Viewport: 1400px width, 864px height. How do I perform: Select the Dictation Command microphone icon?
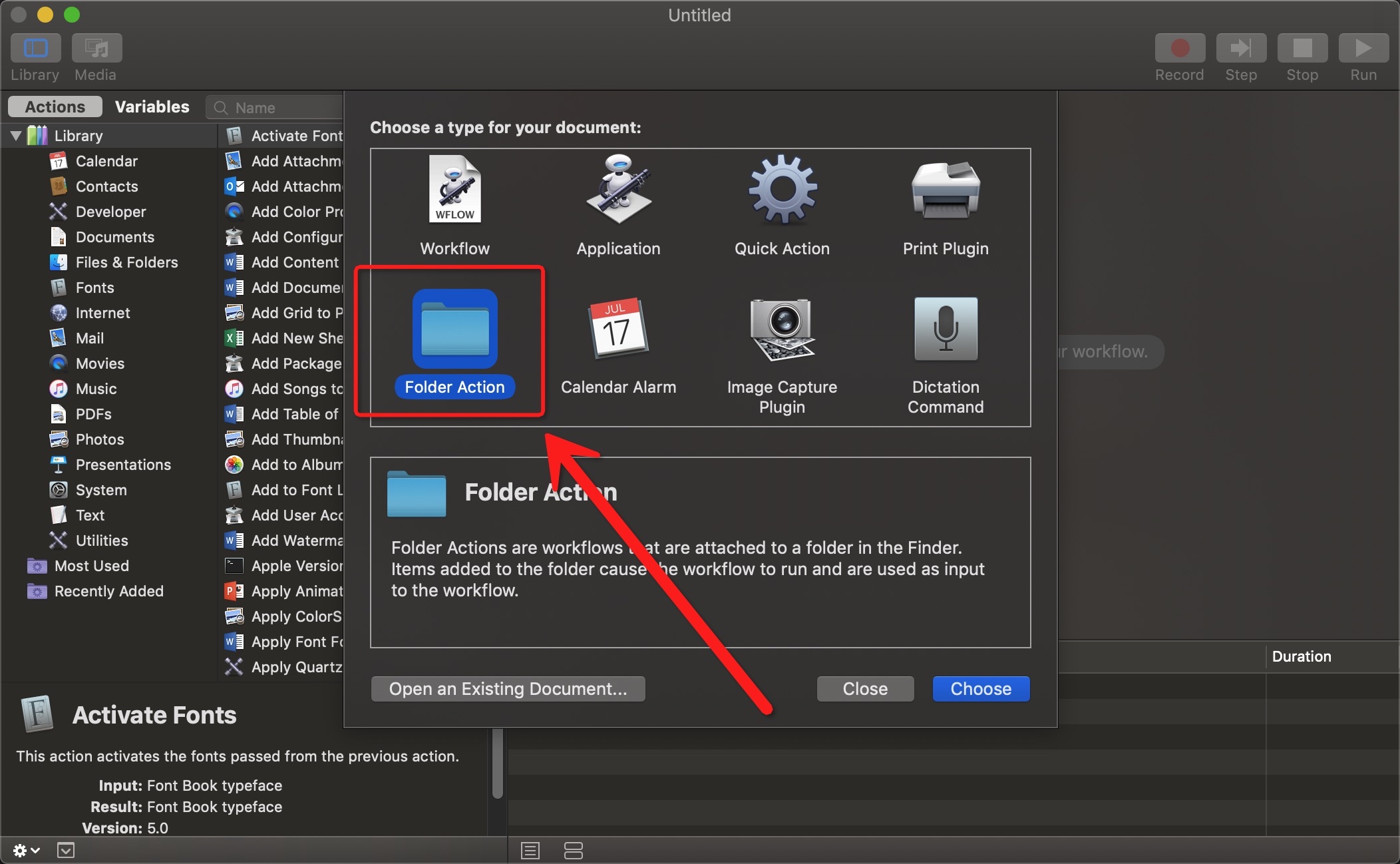(x=945, y=329)
